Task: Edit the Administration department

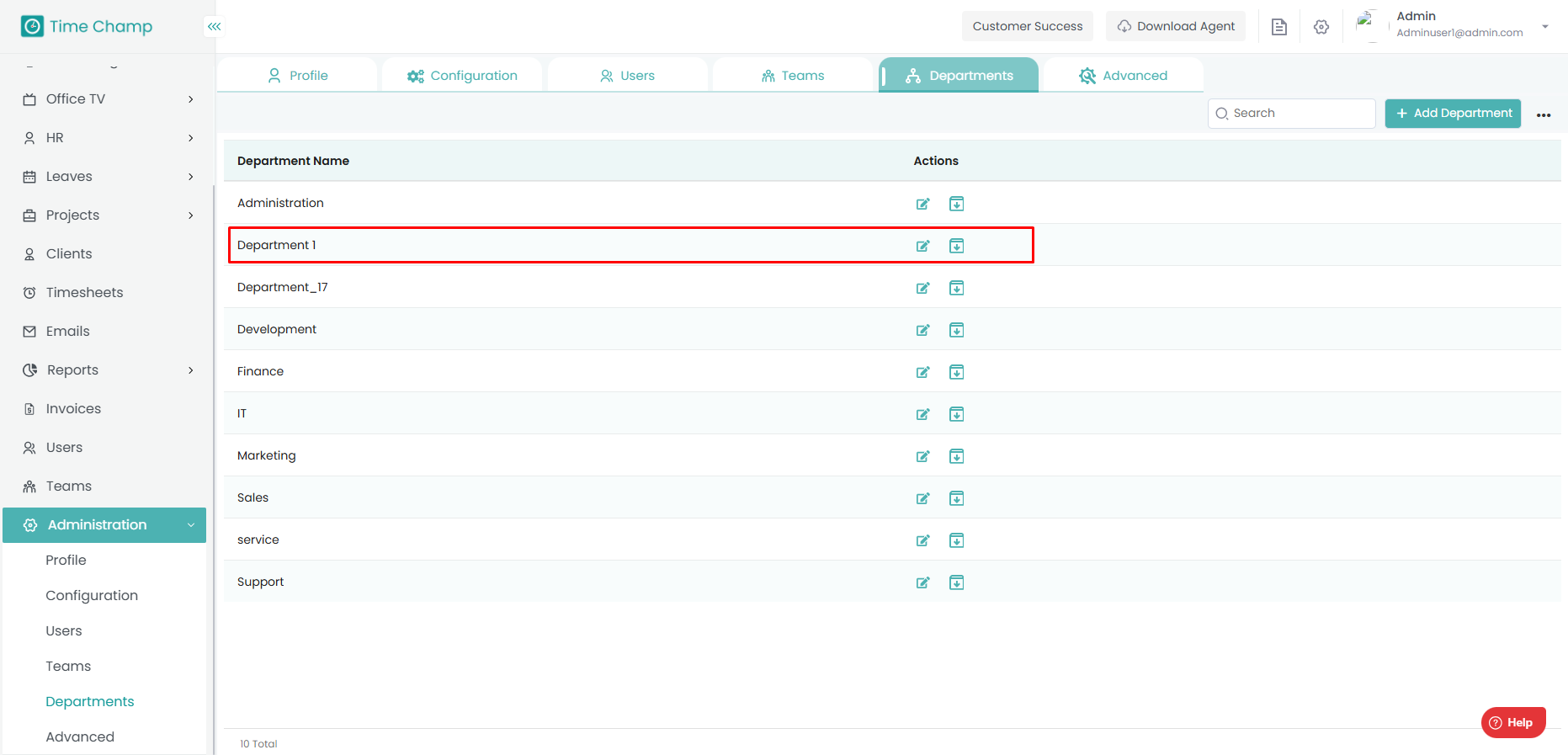Action: [x=923, y=204]
